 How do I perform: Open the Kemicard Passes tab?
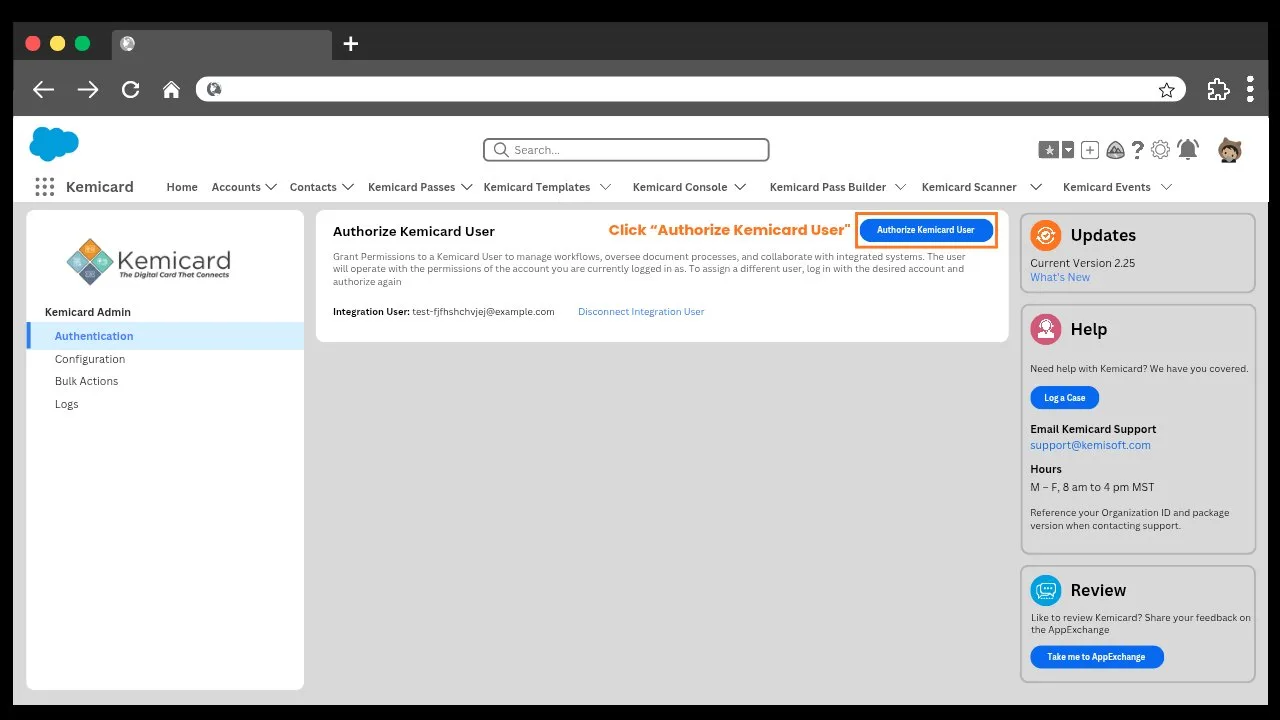411,187
